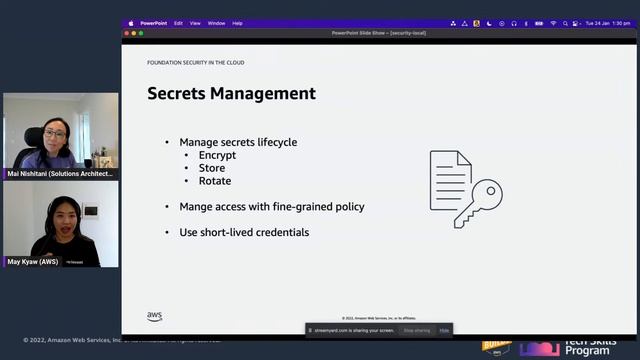640x360 pixels.
Task: Click the moon Focus mode icon
Action: (489, 24)
